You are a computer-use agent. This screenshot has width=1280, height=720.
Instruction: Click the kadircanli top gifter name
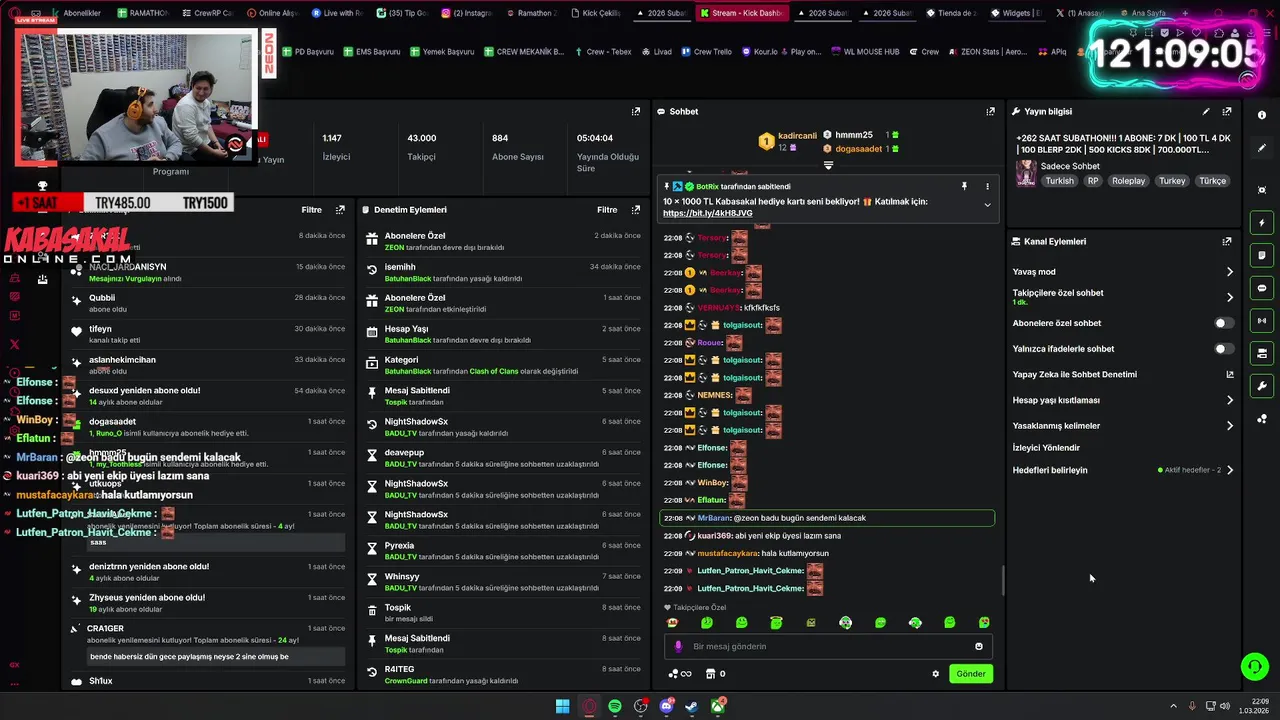[x=797, y=136]
